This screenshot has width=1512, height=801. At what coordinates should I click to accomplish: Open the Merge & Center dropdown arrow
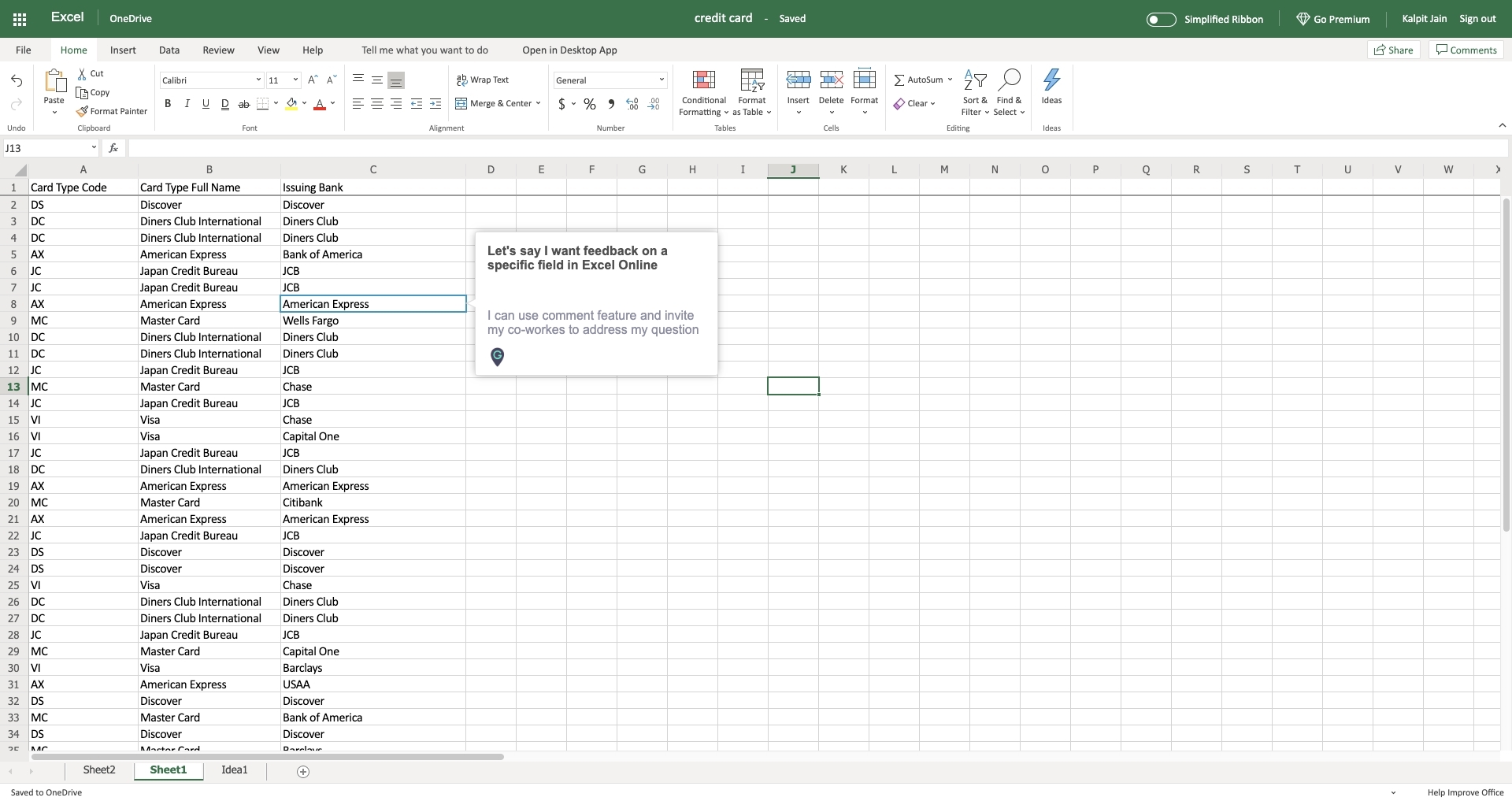click(538, 103)
